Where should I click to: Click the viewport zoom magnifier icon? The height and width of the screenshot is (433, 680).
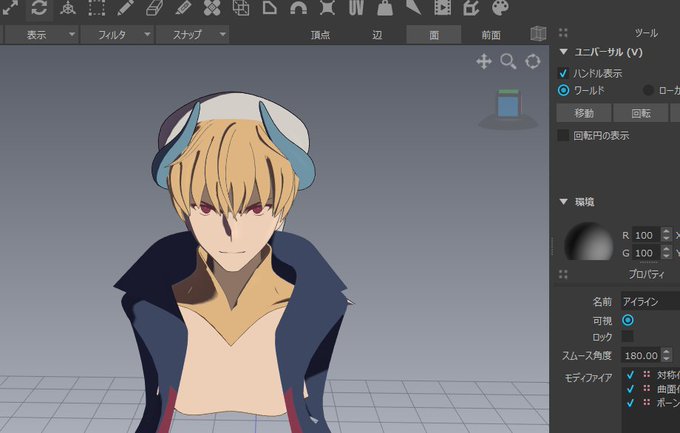(508, 62)
